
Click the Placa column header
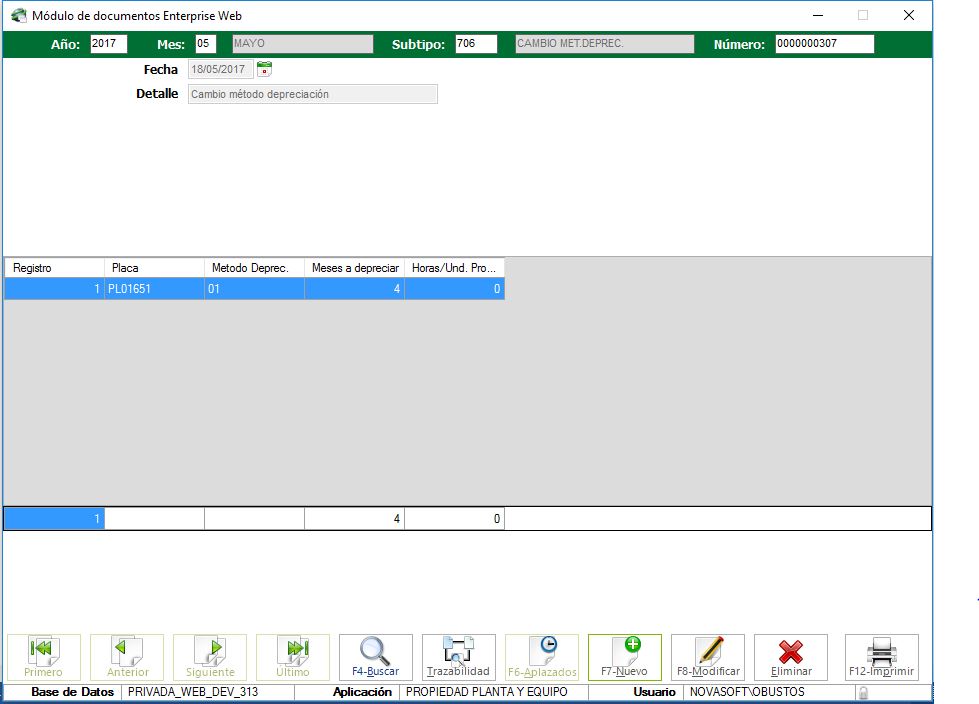point(154,268)
